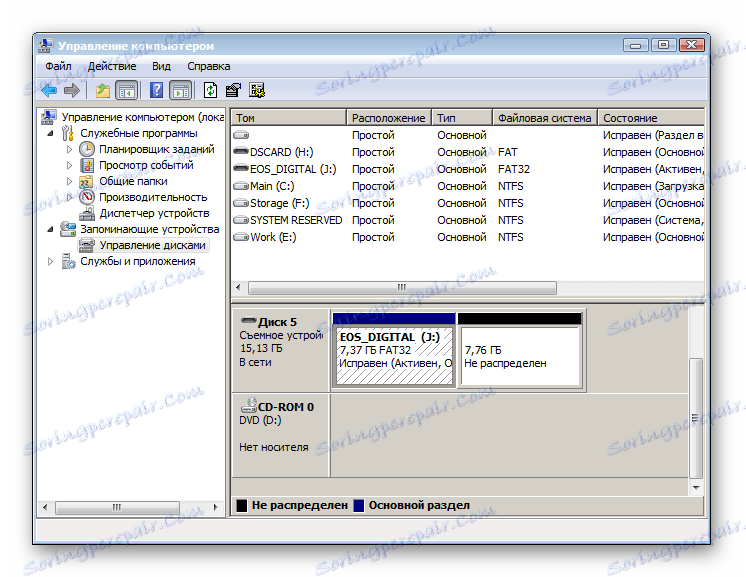746x577 pixels.
Task: Expand the Производительность tree node
Action: pyautogui.click(x=69, y=197)
